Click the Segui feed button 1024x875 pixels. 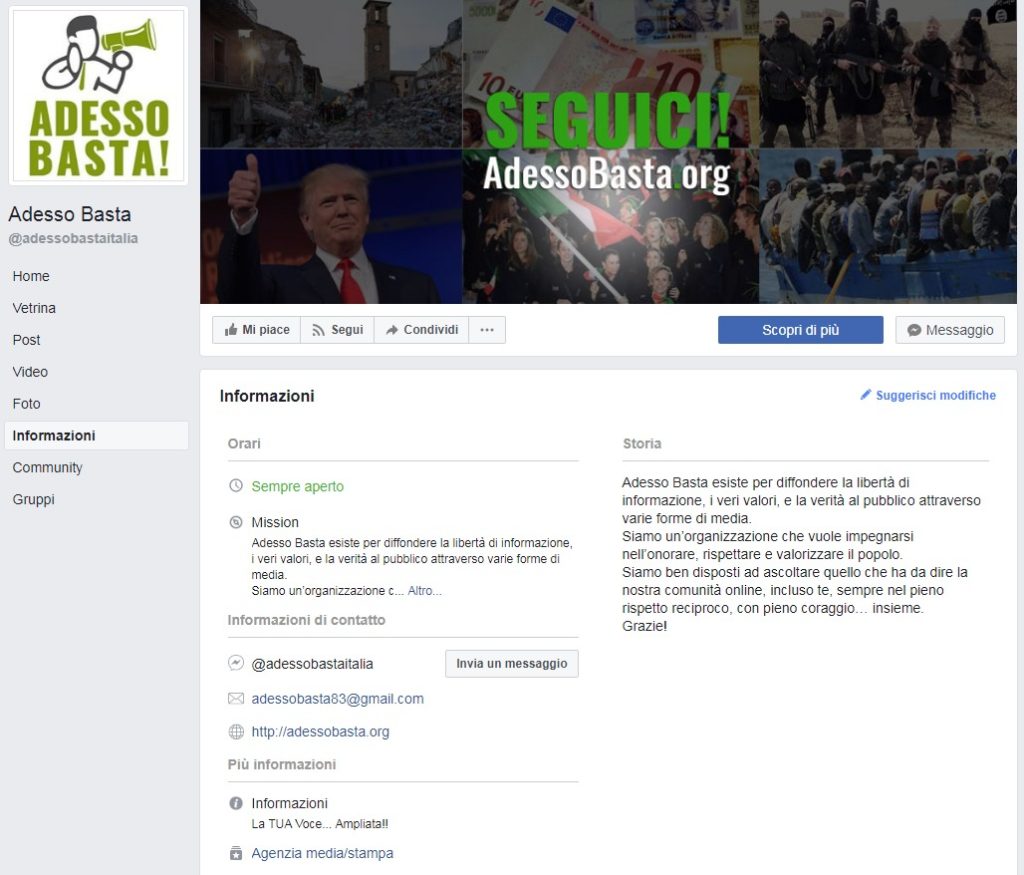point(337,330)
